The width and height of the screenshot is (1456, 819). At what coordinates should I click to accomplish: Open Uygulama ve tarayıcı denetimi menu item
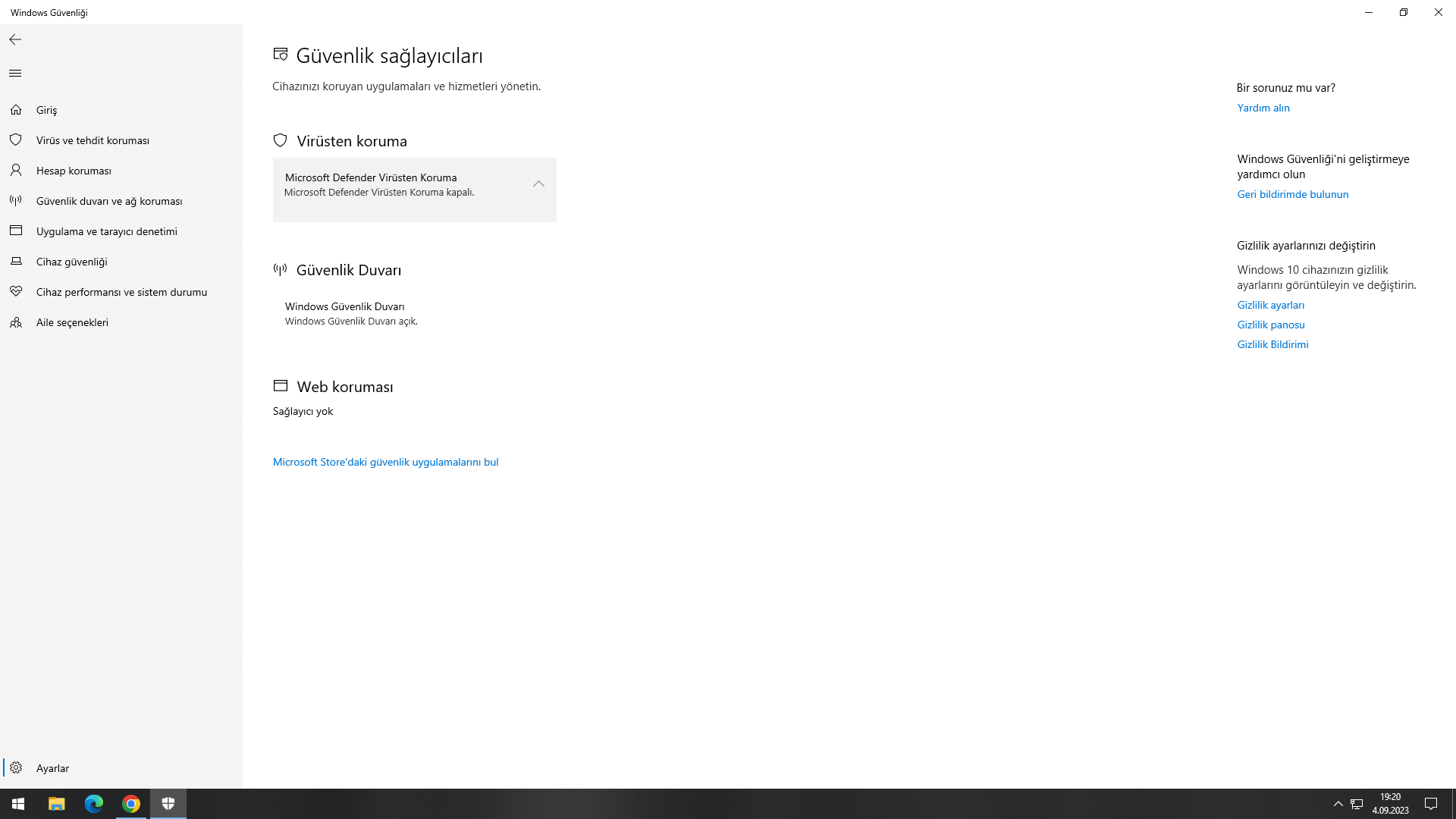(x=106, y=231)
